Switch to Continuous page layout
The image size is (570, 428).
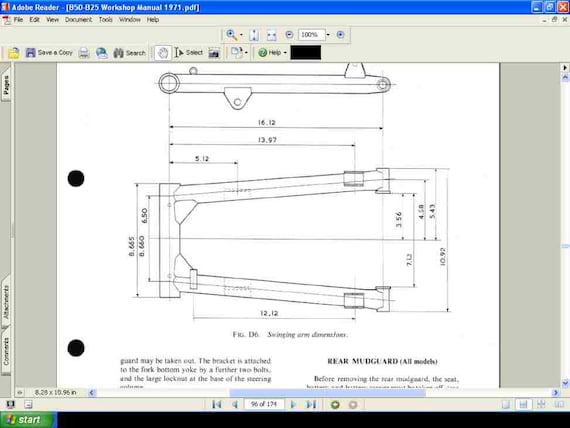click(523, 404)
